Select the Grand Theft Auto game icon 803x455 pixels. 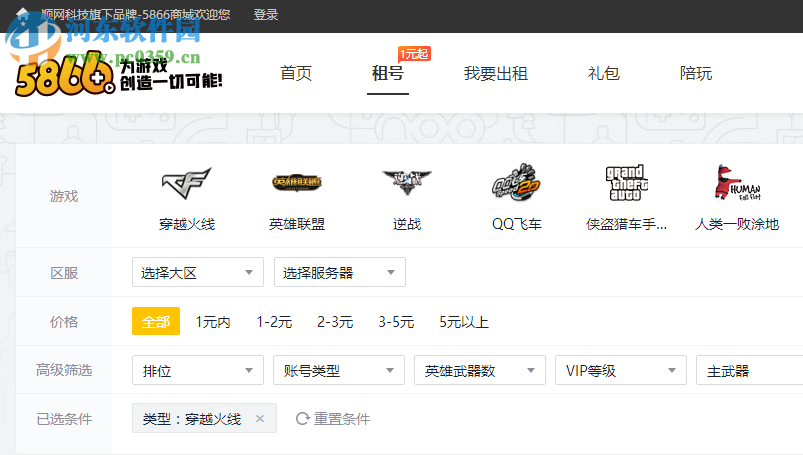[x=626, y=183]
